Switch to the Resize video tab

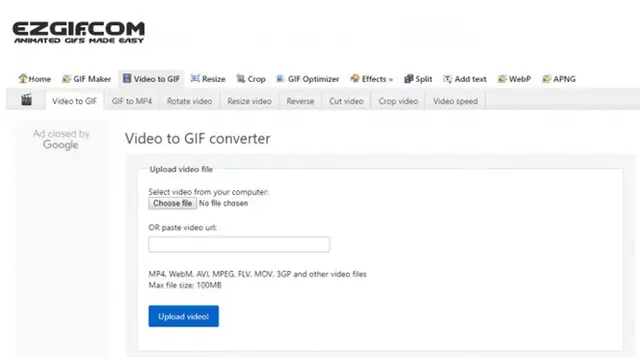(x=249, y=101)
